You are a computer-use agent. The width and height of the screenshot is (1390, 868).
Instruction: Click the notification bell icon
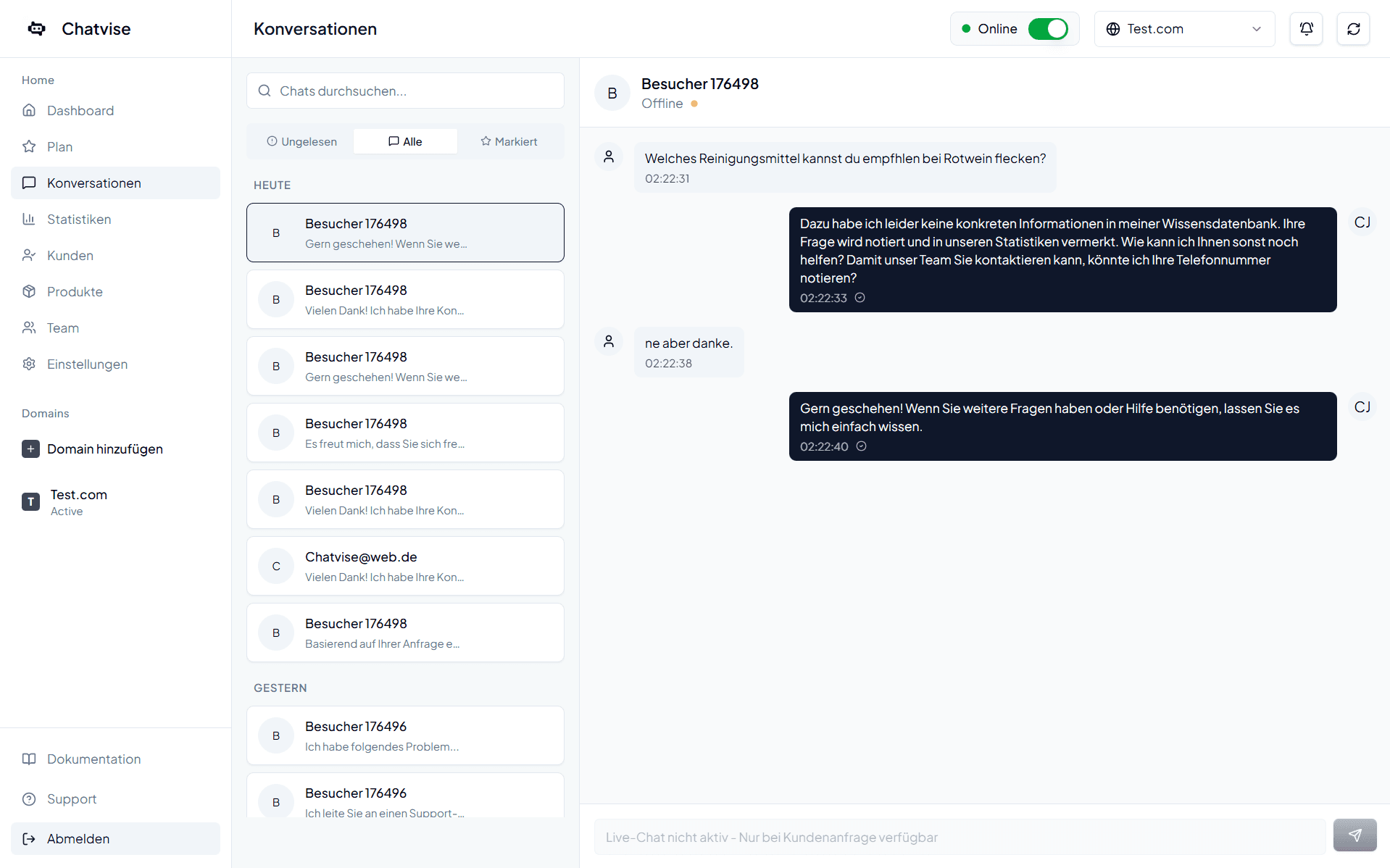pyautogui.click(x=1306, y=28)
